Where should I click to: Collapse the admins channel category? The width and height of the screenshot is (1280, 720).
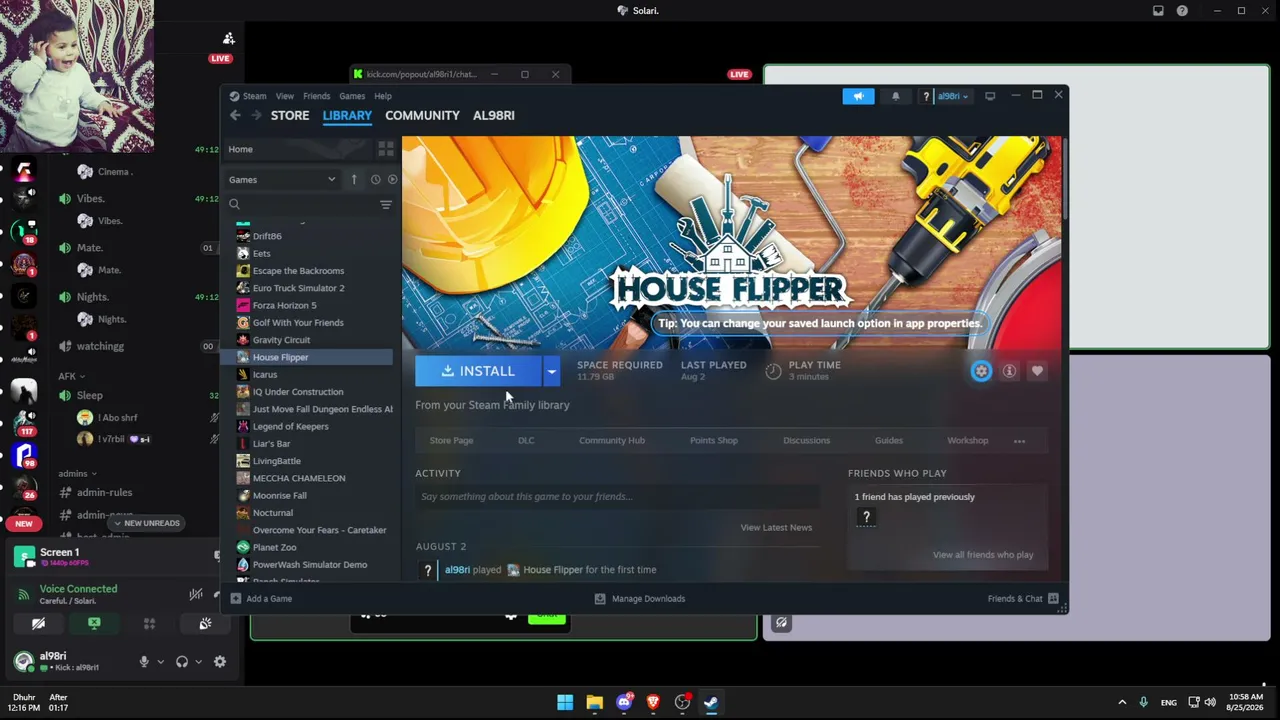point(77,474)
